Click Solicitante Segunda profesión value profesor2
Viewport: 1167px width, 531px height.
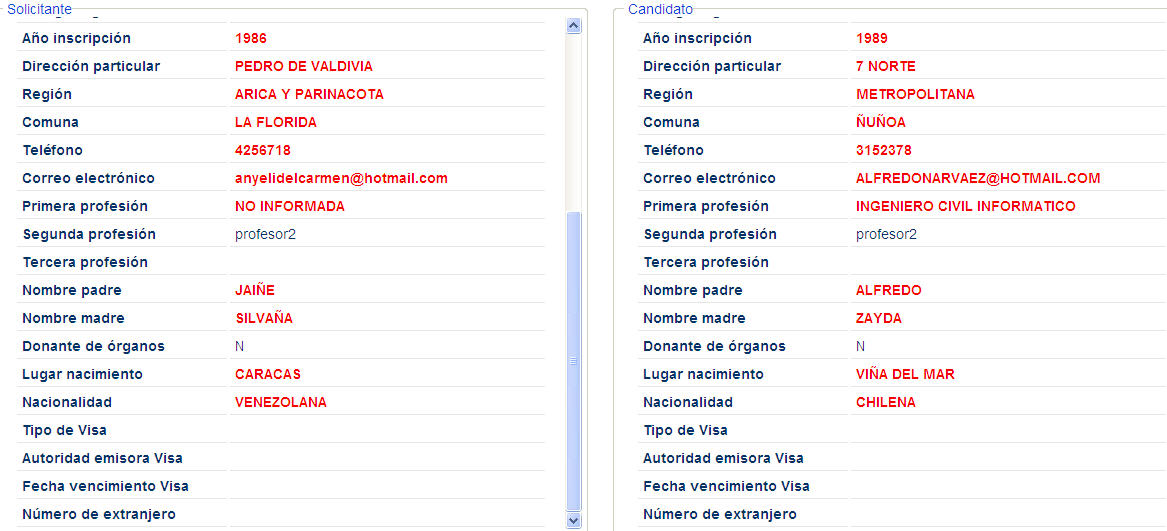click(x=265, y=235)
